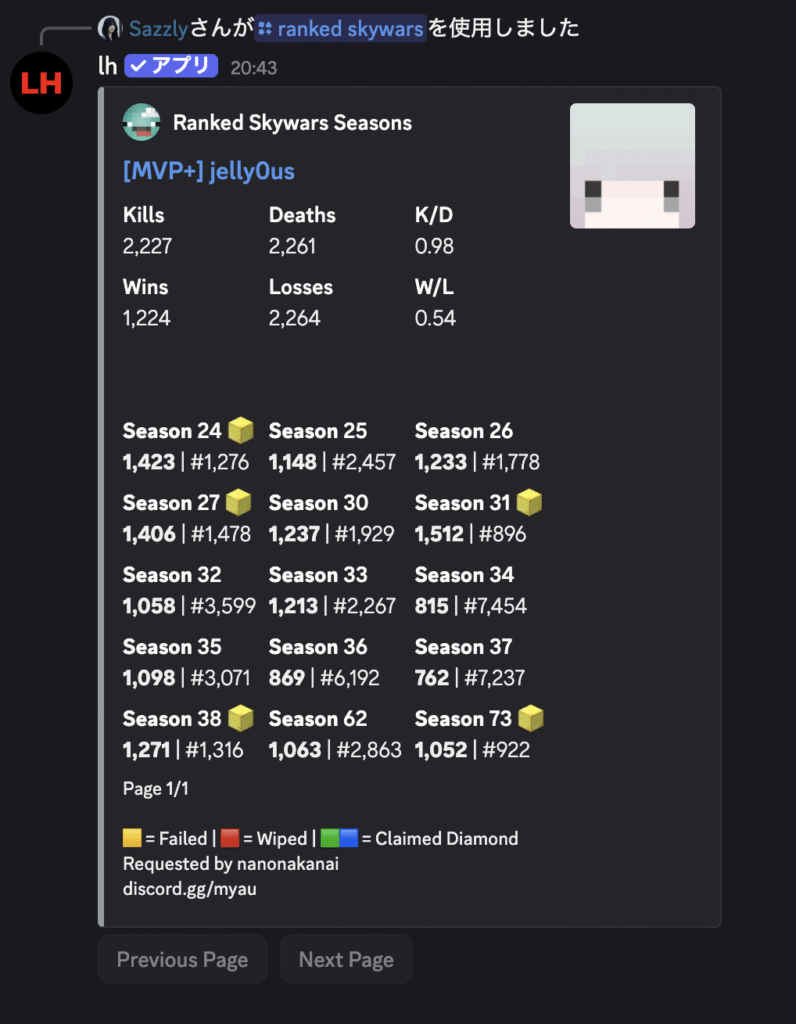Click the gold block beside Season 31
The image size is (796, 1024).
(529, 503)
